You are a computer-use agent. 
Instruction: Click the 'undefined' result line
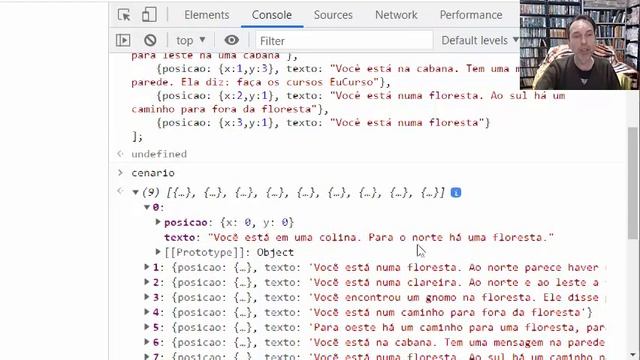coord(159,154)
